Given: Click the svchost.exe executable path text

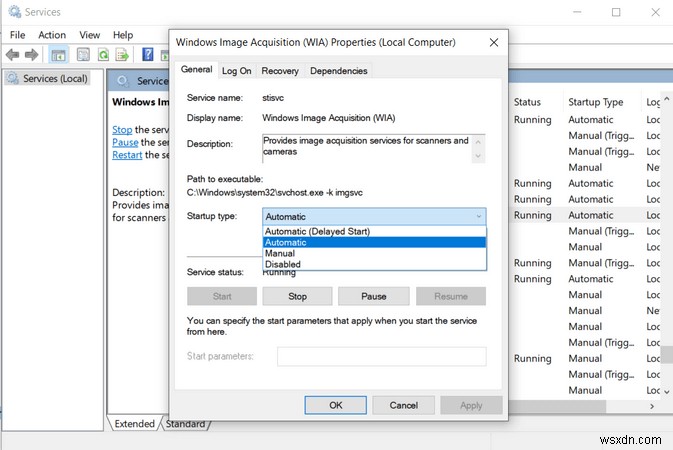Looking at the screenshot, I should point(275,192).
